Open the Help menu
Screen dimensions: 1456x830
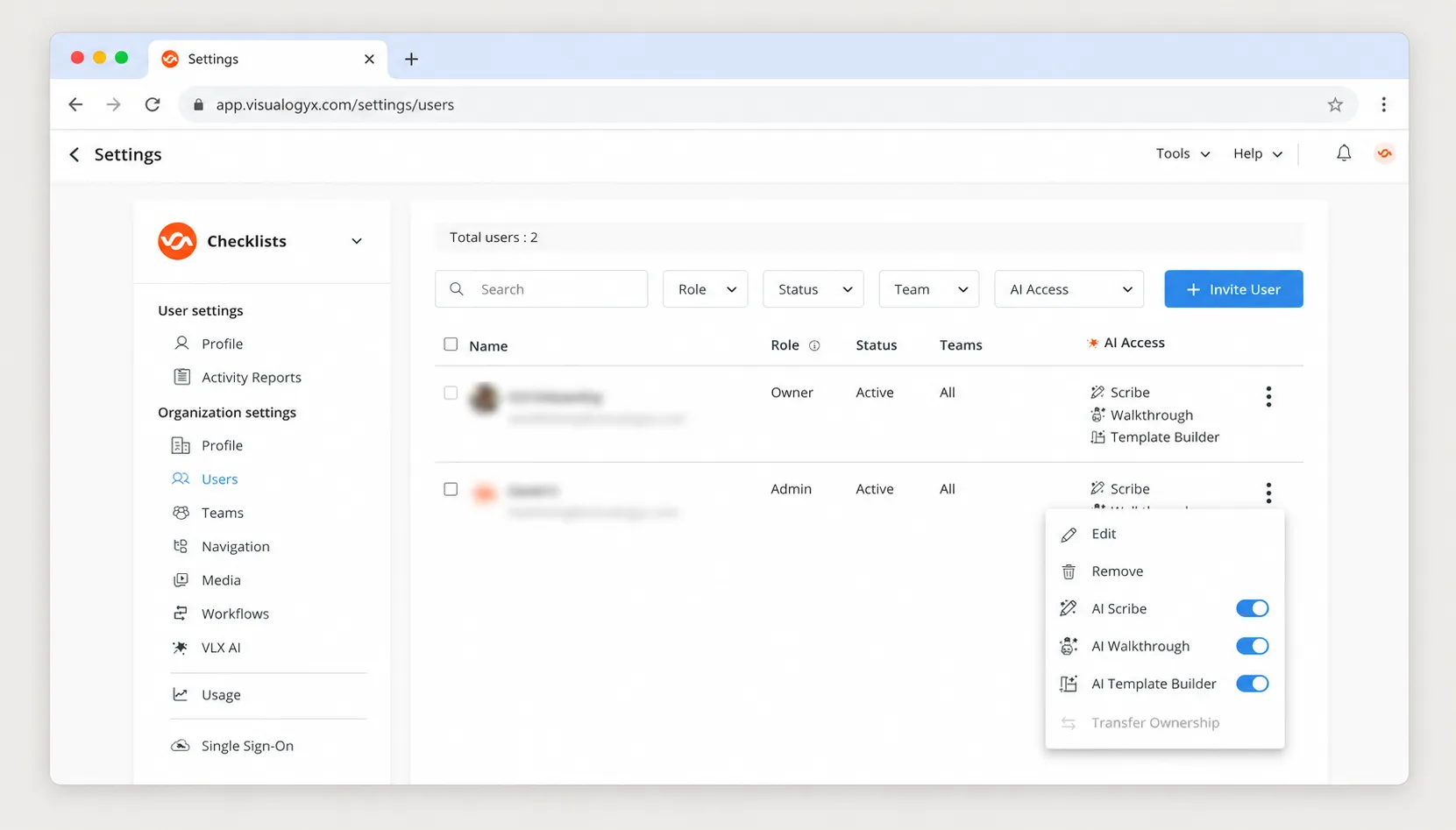(x=1258, y=153)
